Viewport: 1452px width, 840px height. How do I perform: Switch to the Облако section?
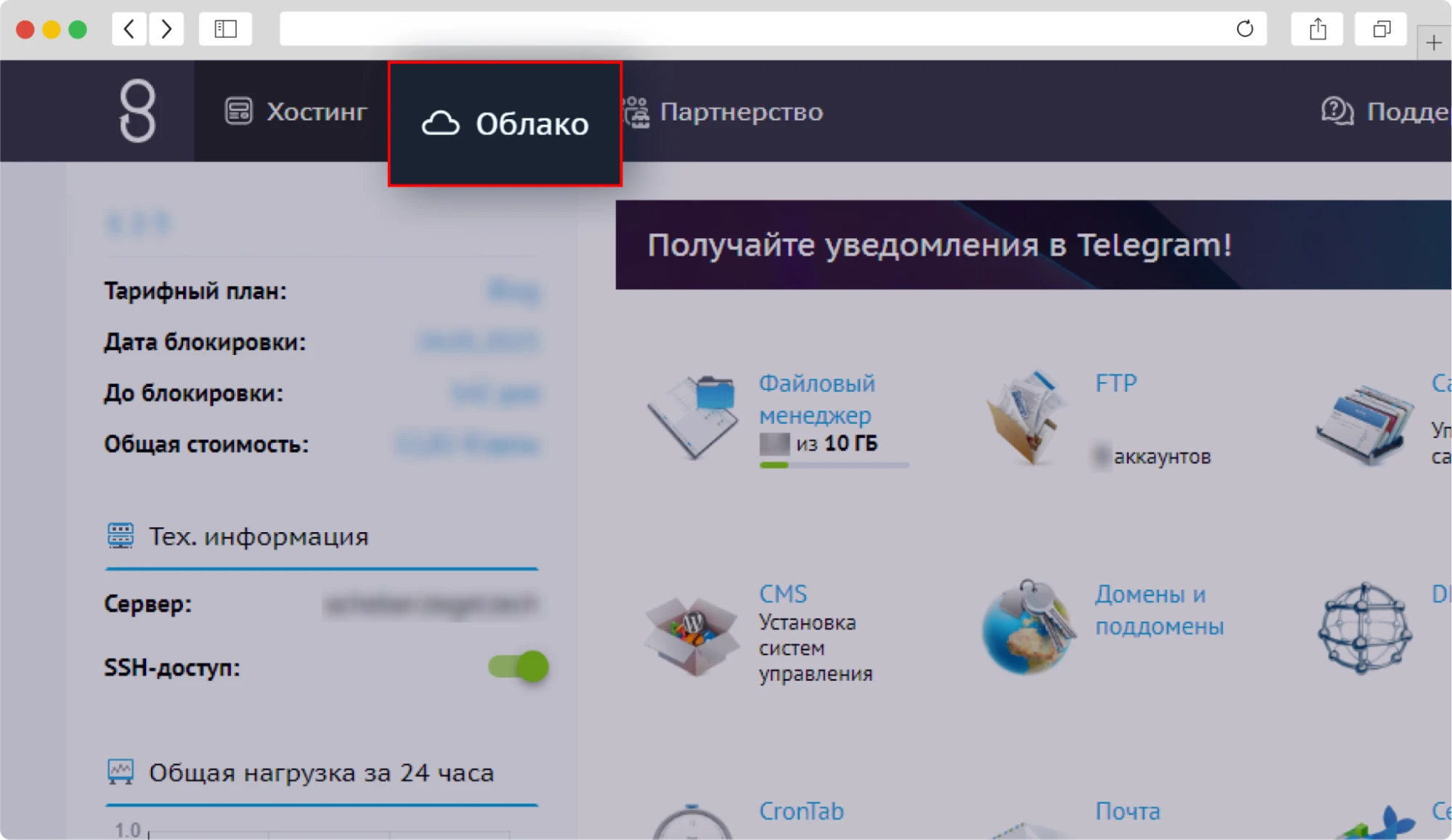point(504,123)
